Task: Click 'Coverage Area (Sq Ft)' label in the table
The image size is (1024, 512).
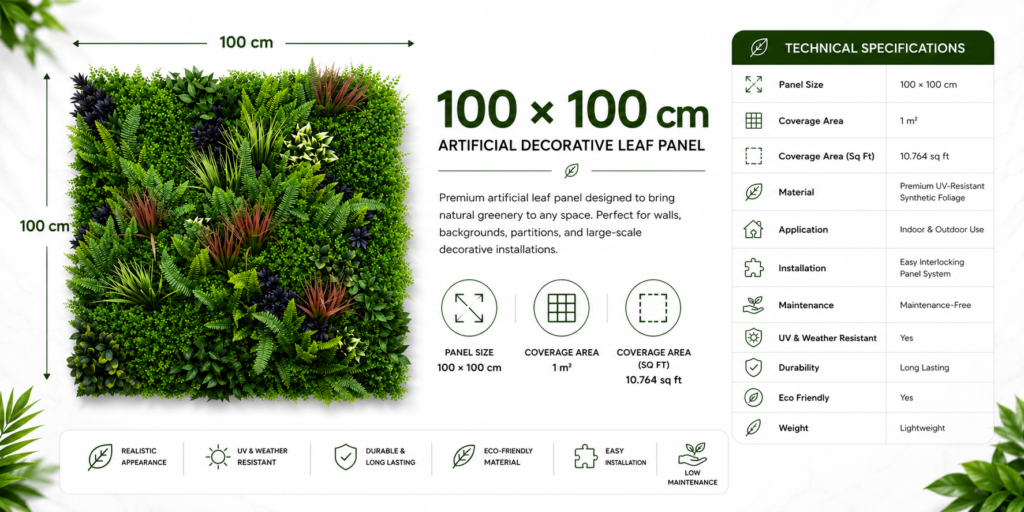Action: 826,156
